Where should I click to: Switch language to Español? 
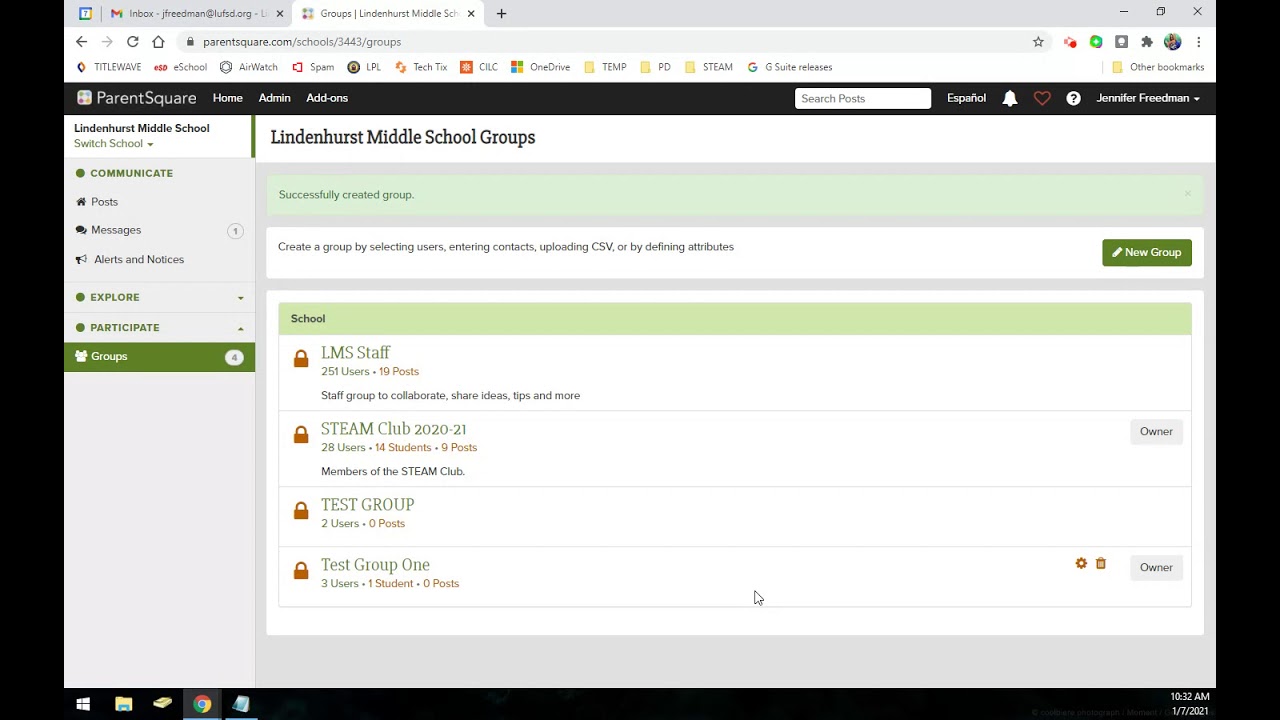[x=966, y=98]
